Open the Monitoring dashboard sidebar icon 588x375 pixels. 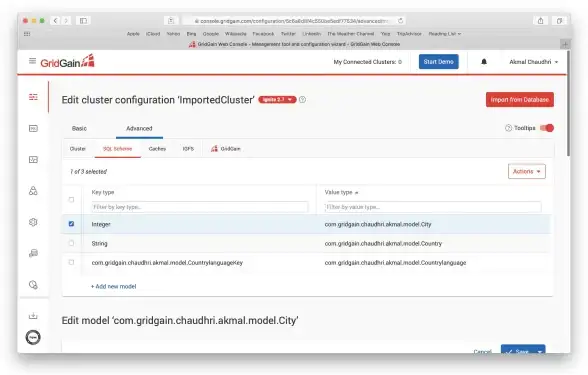point(33,160)
